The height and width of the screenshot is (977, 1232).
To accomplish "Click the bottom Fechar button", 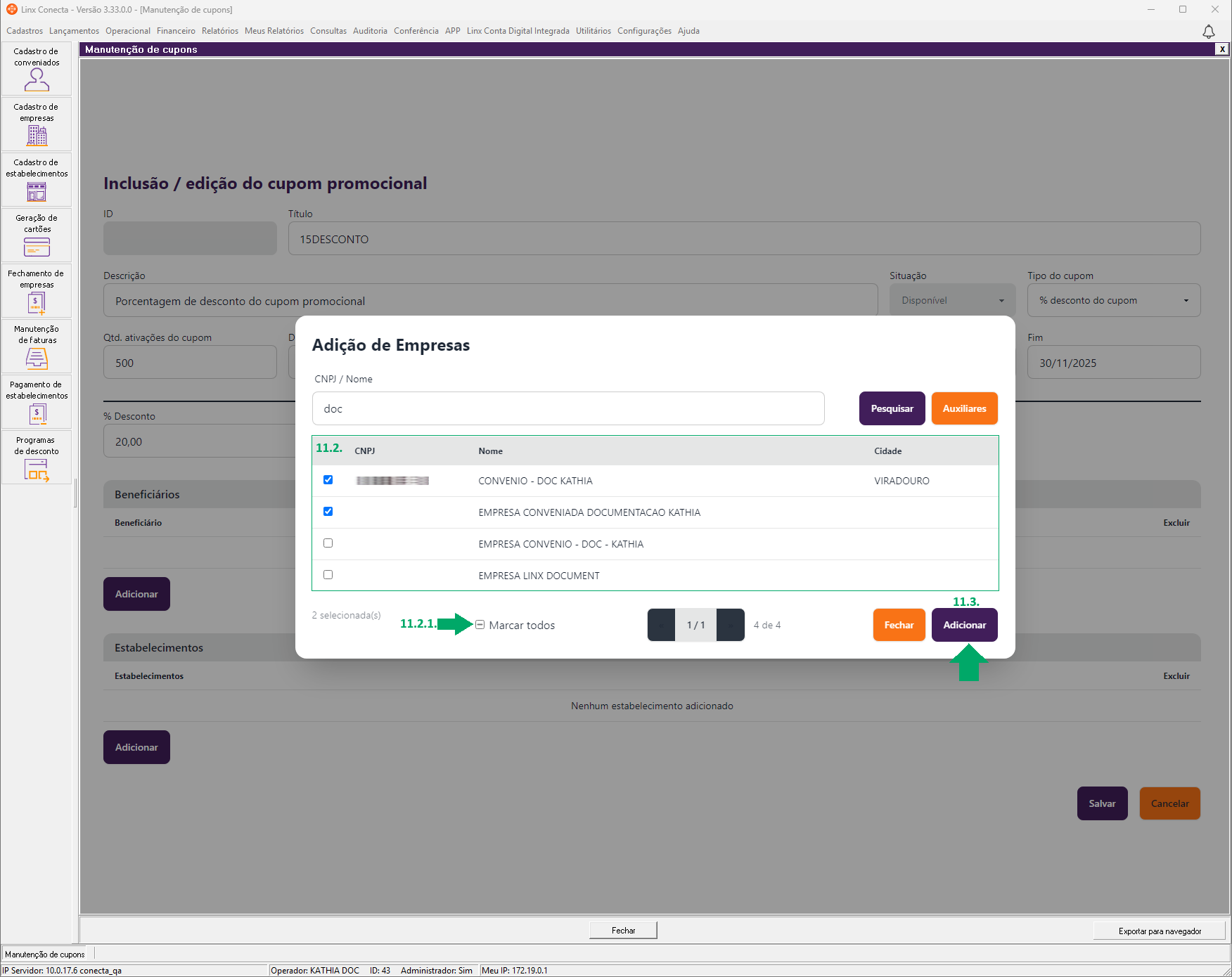I will coord(623,931).
